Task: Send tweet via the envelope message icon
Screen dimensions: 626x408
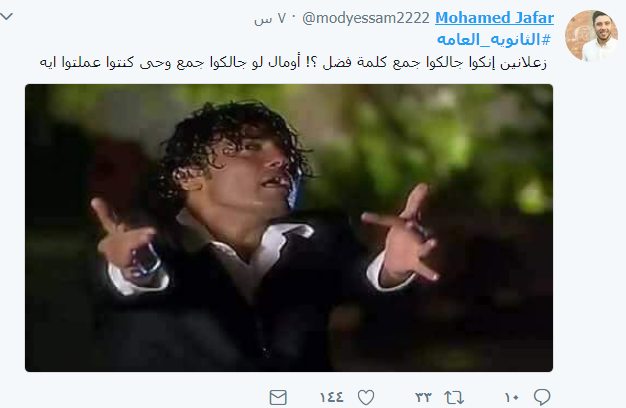Action: pyautogui.click(x=278, y=398)
